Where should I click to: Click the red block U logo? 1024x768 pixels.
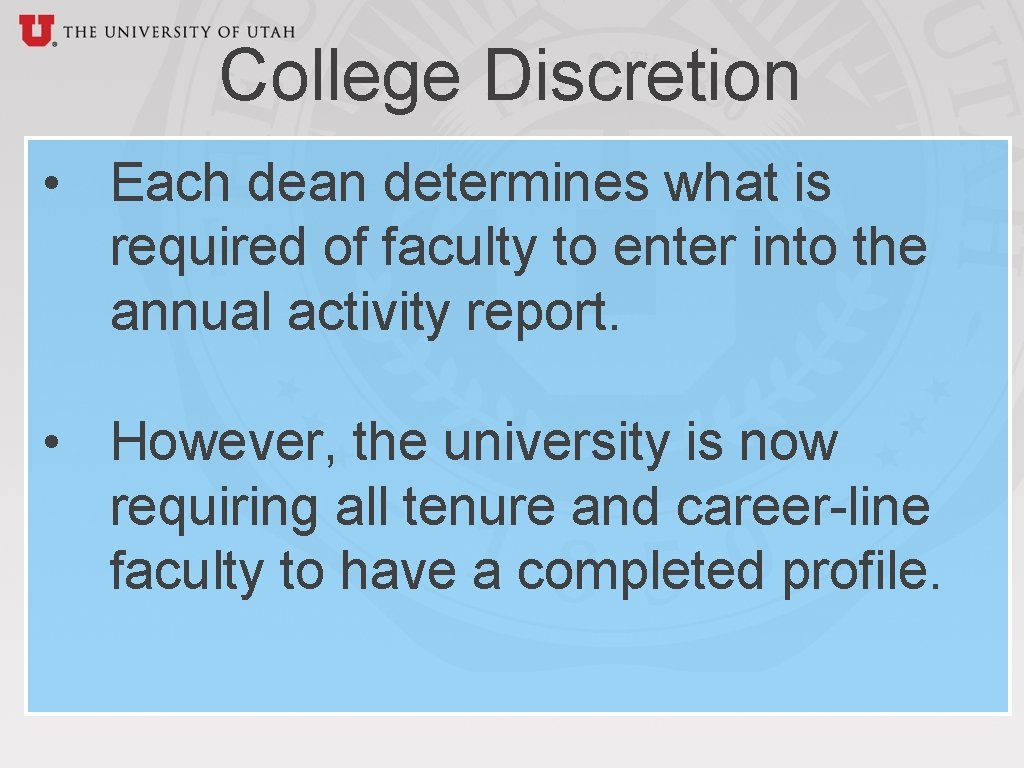click(36, 29)
